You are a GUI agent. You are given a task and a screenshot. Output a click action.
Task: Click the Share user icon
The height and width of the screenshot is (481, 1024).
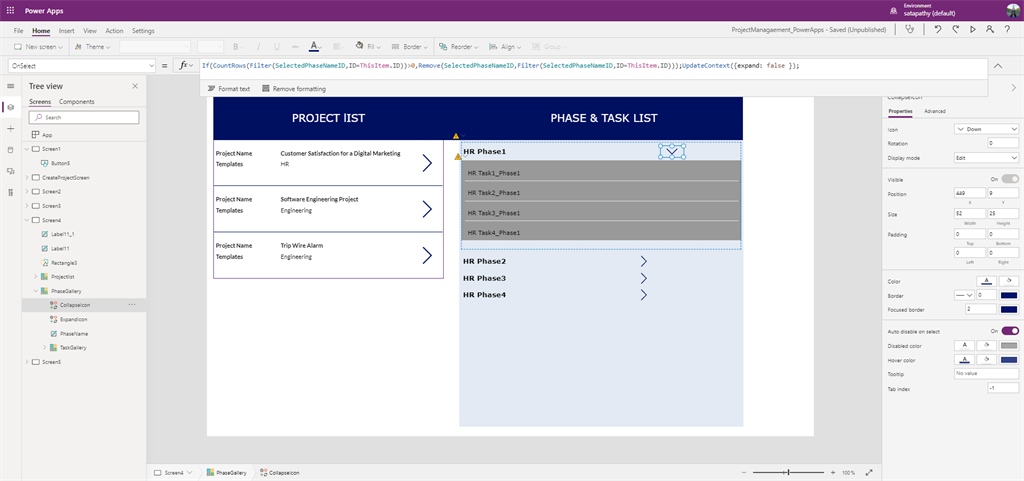[990, 30]
